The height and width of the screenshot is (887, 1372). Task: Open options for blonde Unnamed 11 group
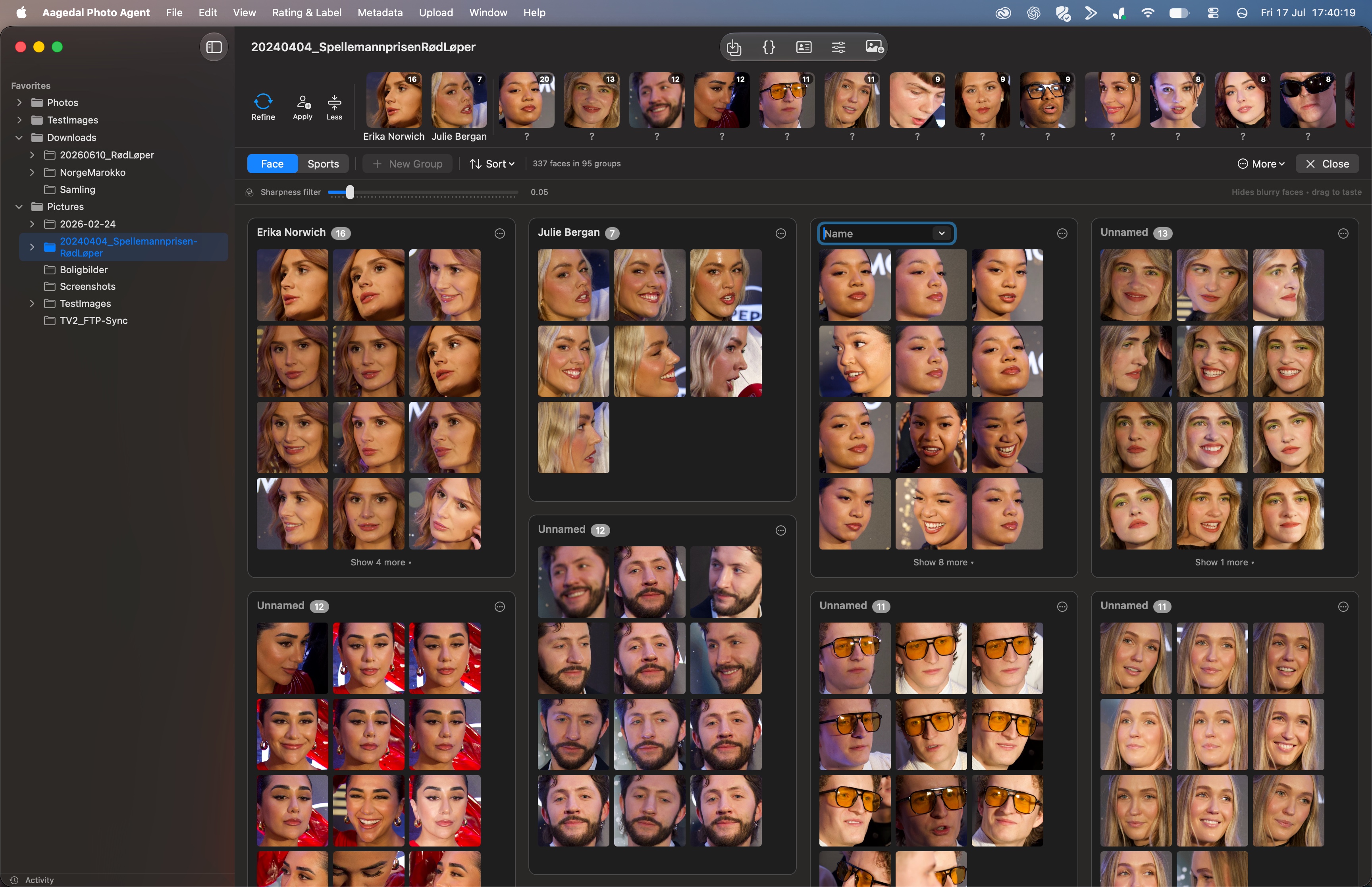tap(1343, 607)
